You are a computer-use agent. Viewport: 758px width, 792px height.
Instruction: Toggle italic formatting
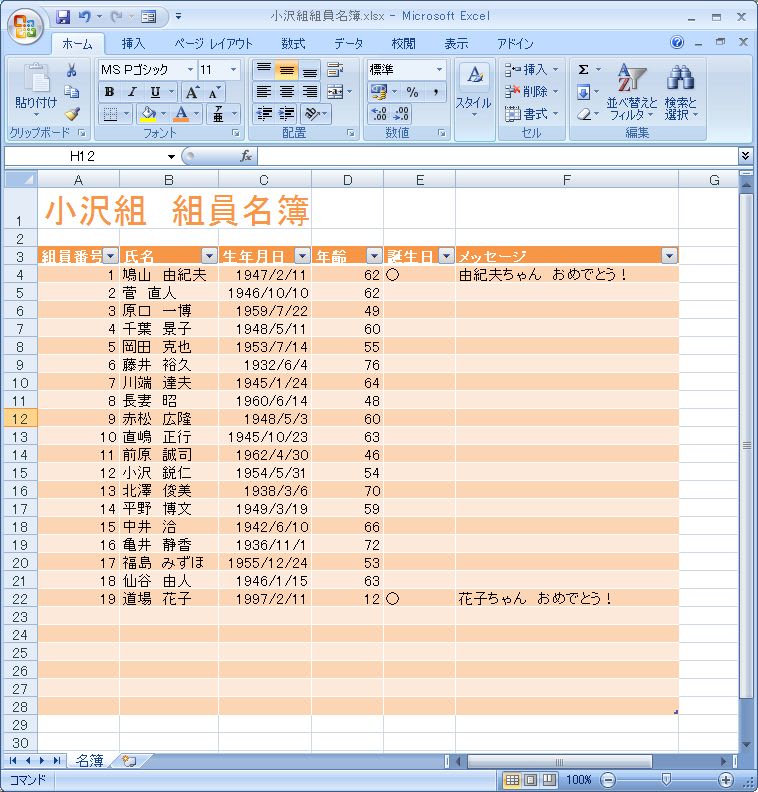[132, 92]
